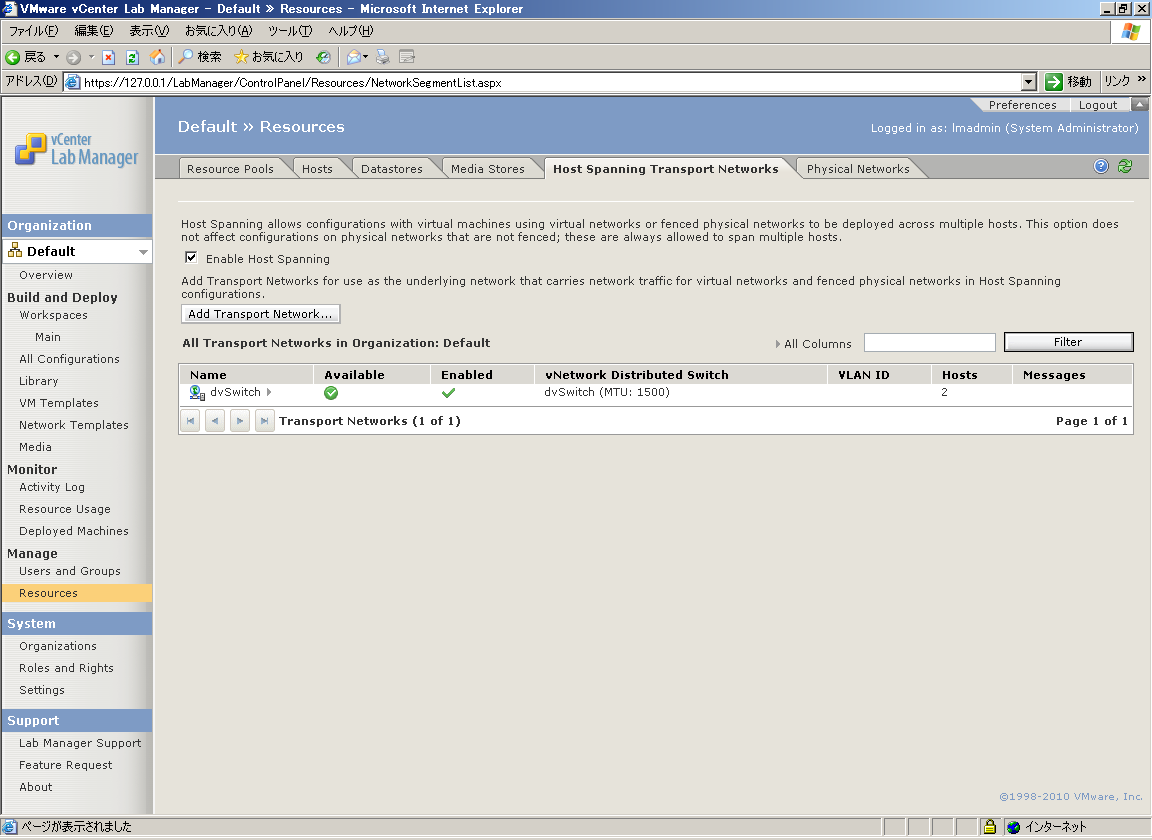Open the ツール(T) menu
Image resolution: width=1152 pixels, height=840 pixels.
(x=290, y=31)
